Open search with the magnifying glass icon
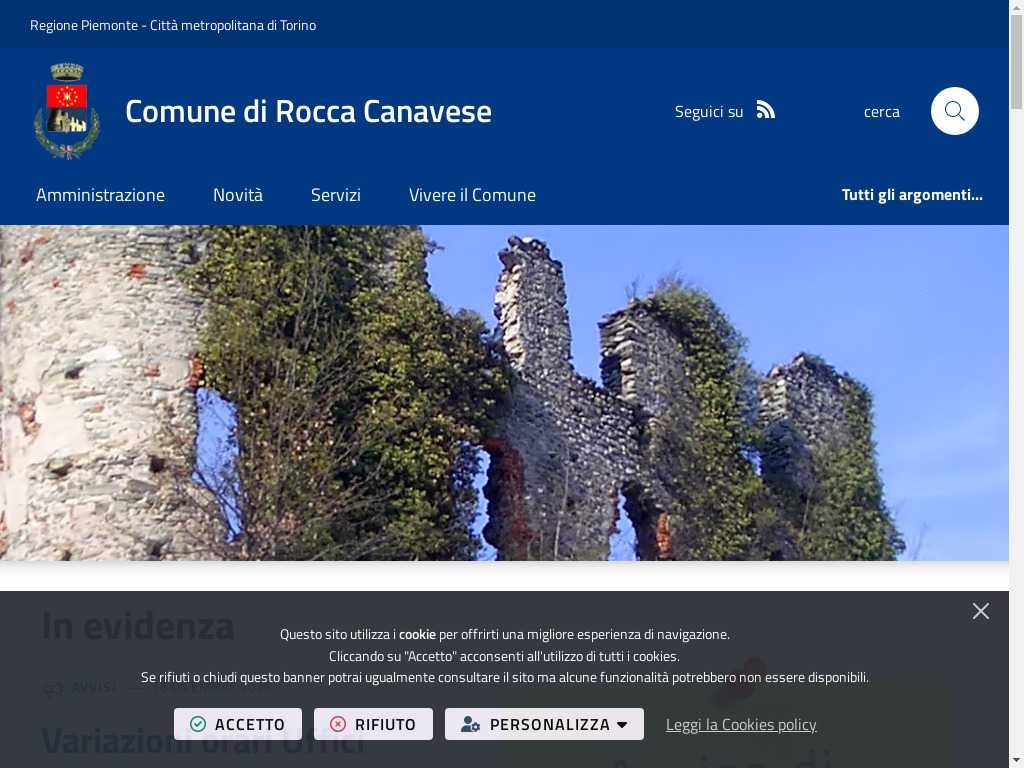The image size is (1024, 768). coord(954,111)
